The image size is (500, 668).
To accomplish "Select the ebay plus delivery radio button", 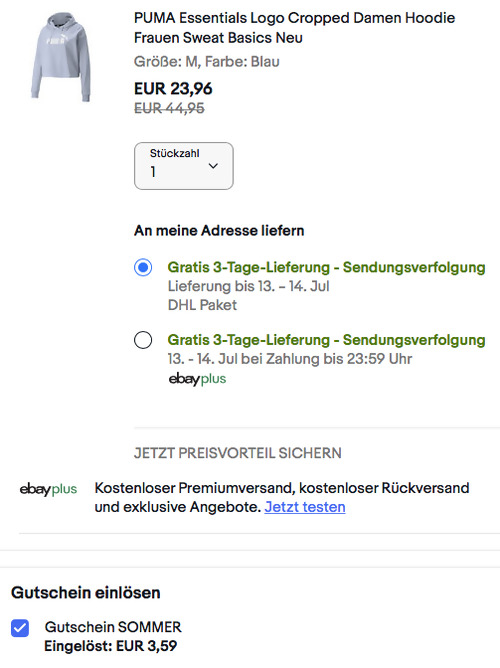I will coord(143,340).
